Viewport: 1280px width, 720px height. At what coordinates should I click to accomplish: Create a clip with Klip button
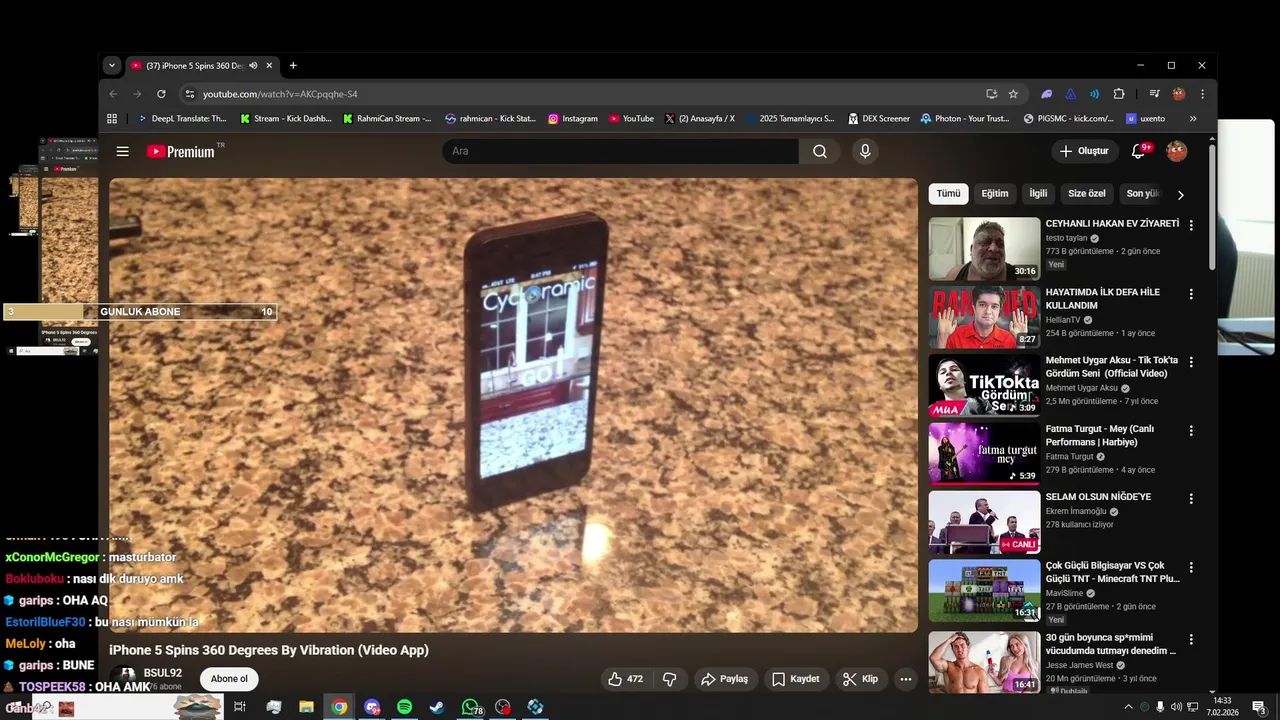click(860, 679)
